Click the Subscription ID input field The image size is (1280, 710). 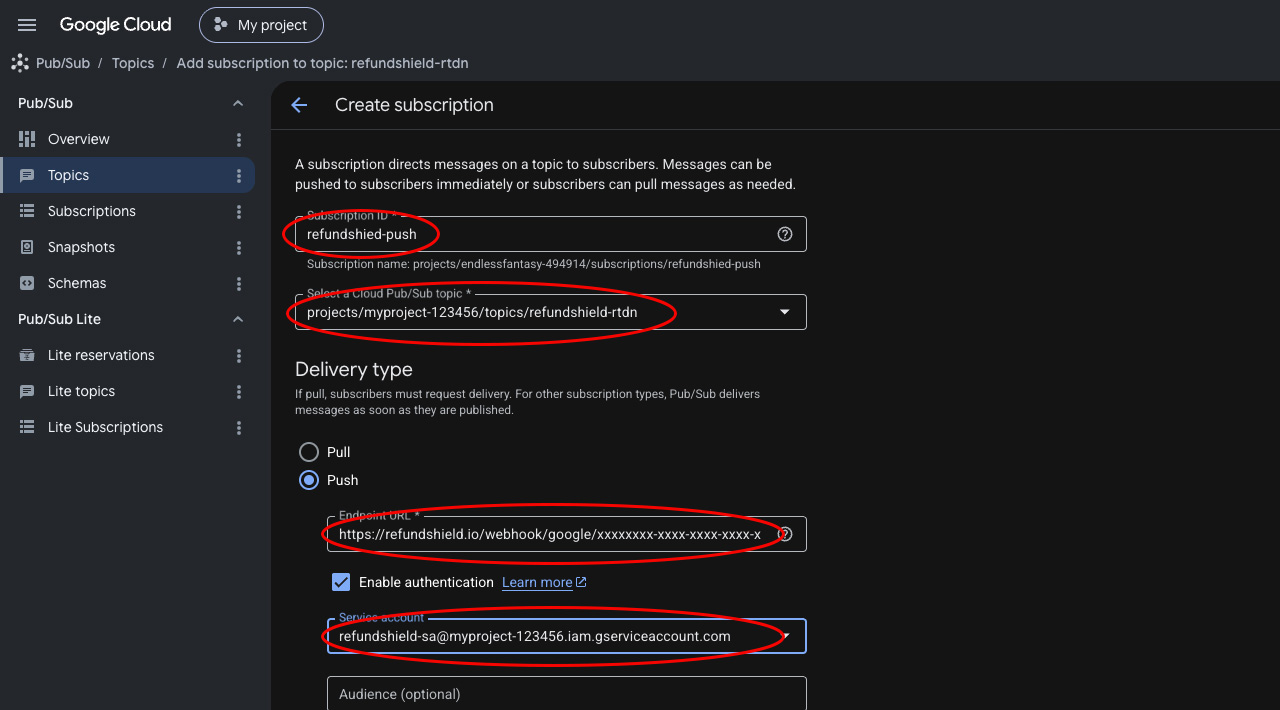click(551, 234)
